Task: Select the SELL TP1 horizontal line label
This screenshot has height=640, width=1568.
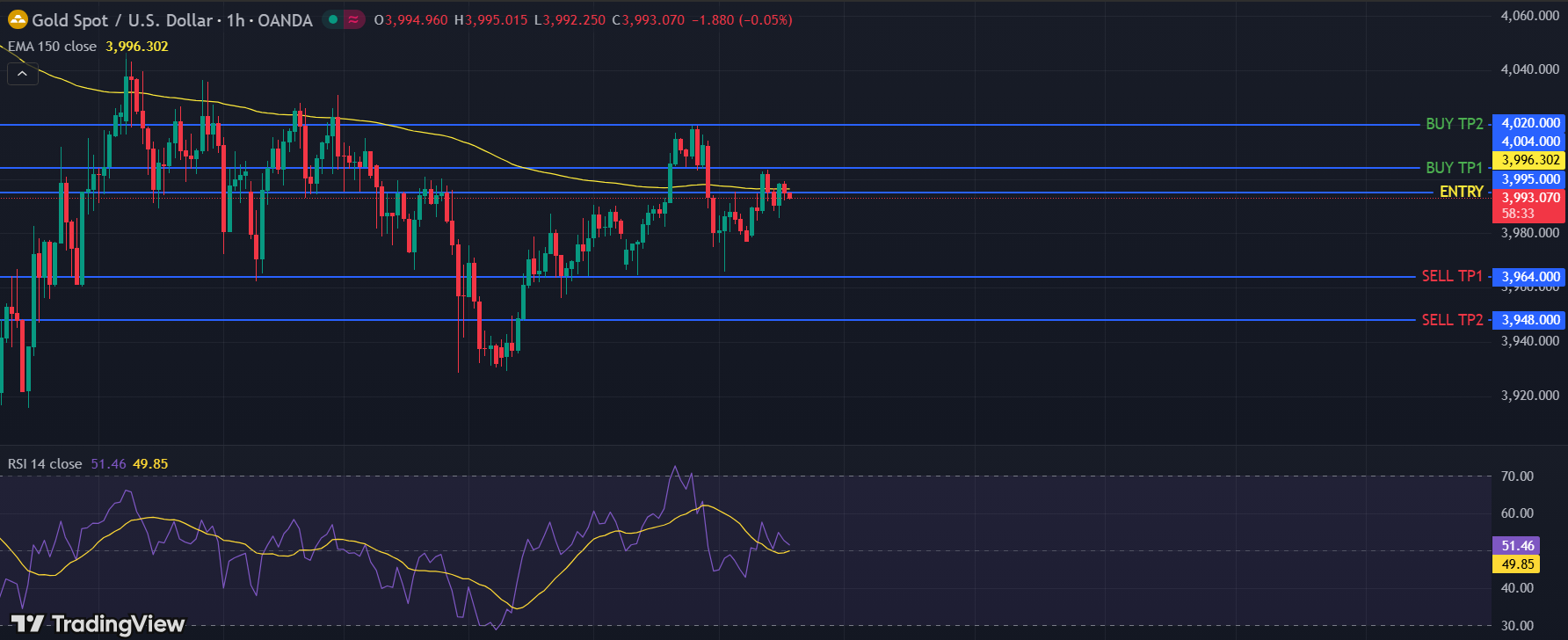Action: click(1452, 276)
